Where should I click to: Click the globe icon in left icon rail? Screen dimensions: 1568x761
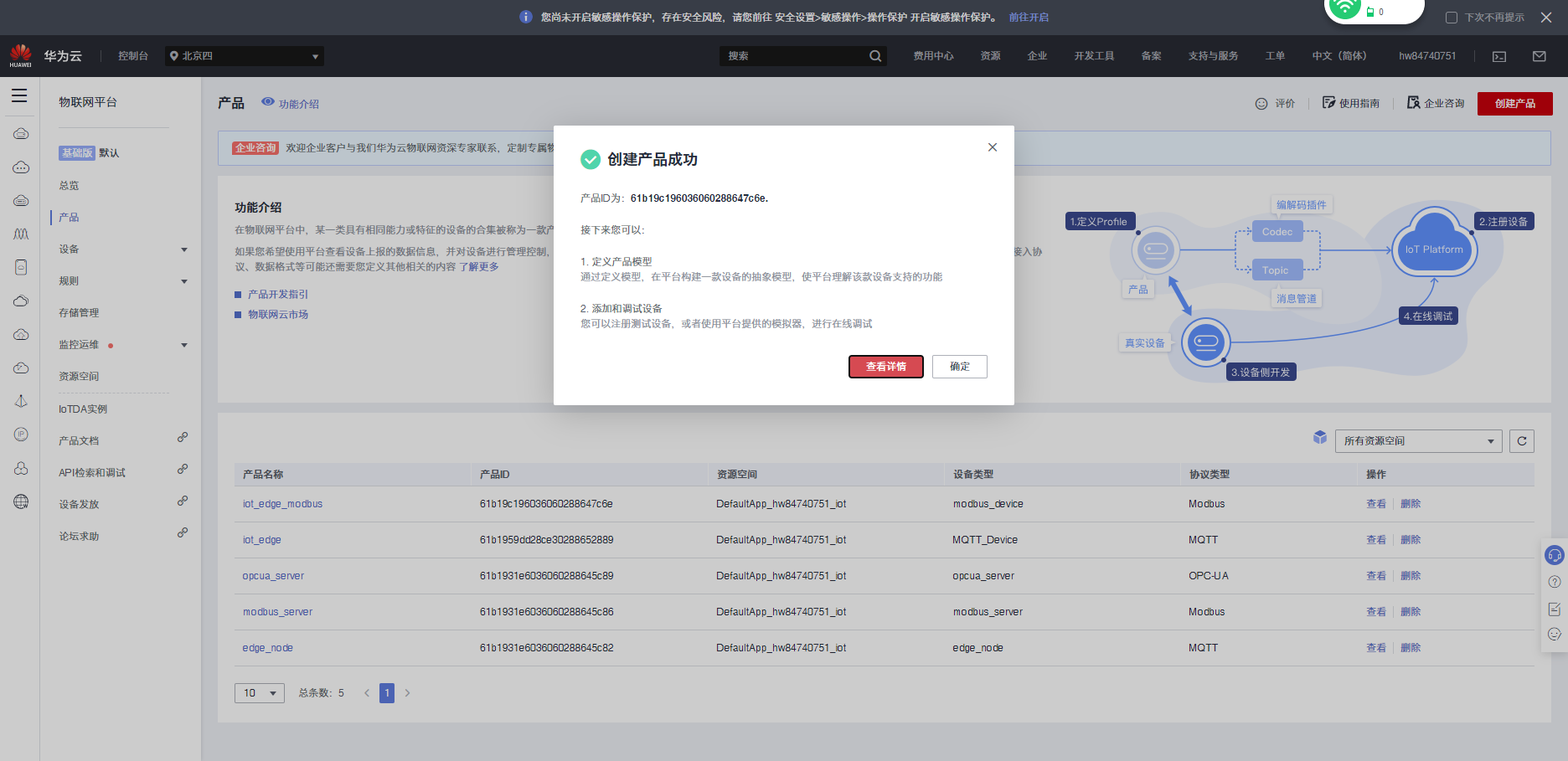[21, 501]
